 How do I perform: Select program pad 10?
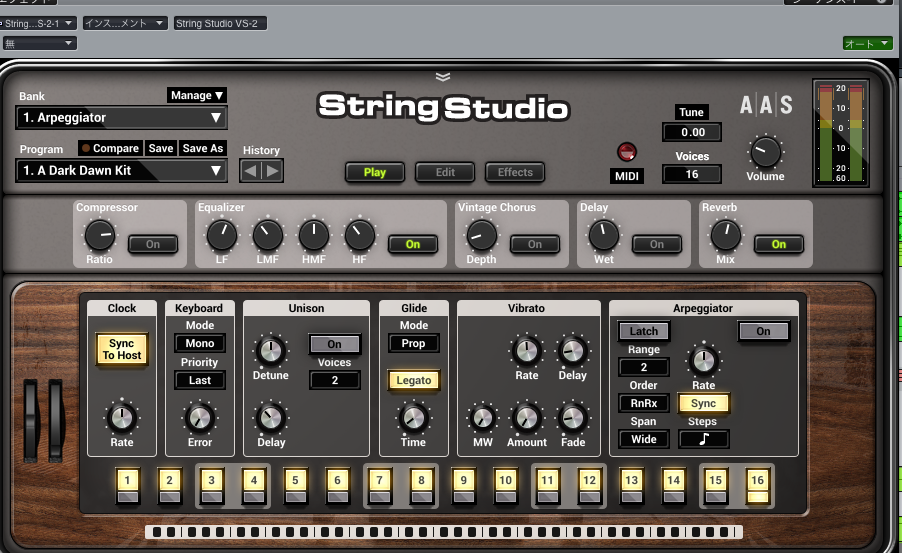(x=506, y=487)
